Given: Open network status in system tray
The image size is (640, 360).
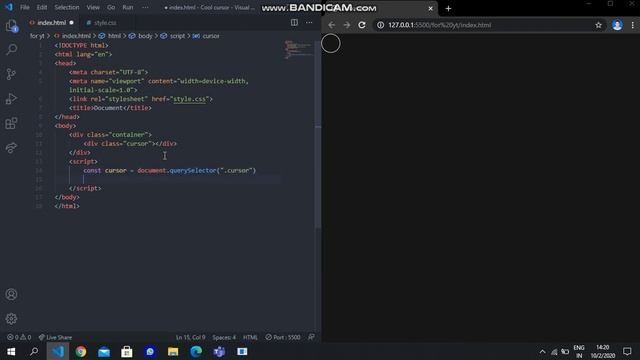Looking at the screenshot, I should coord(554,351).
